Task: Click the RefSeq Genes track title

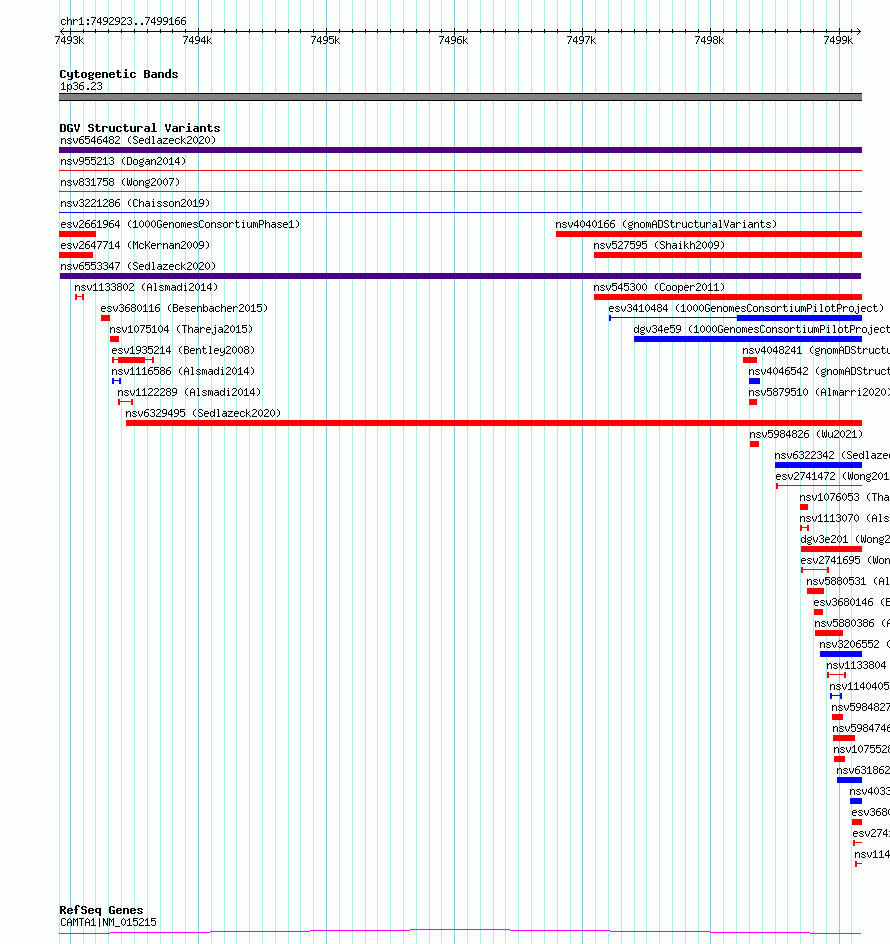Action: click(x=101, y=910)
